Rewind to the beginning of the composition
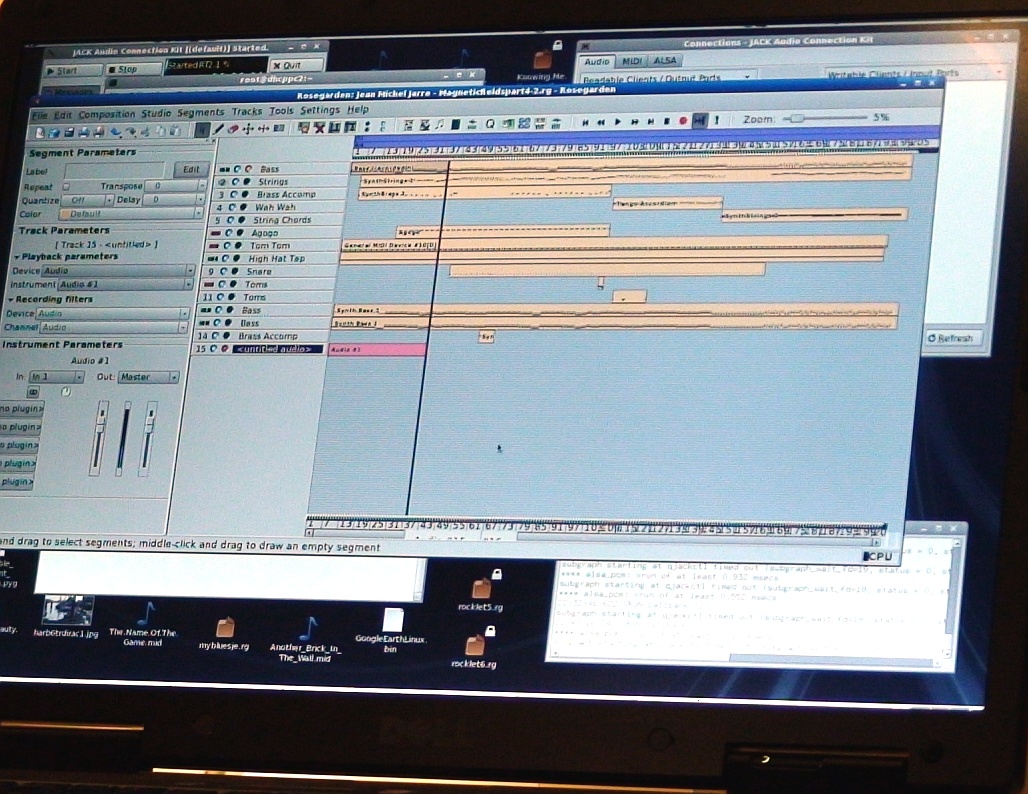Image resolution: width=1028 pixels, height=794 pixels. [585, 122]
